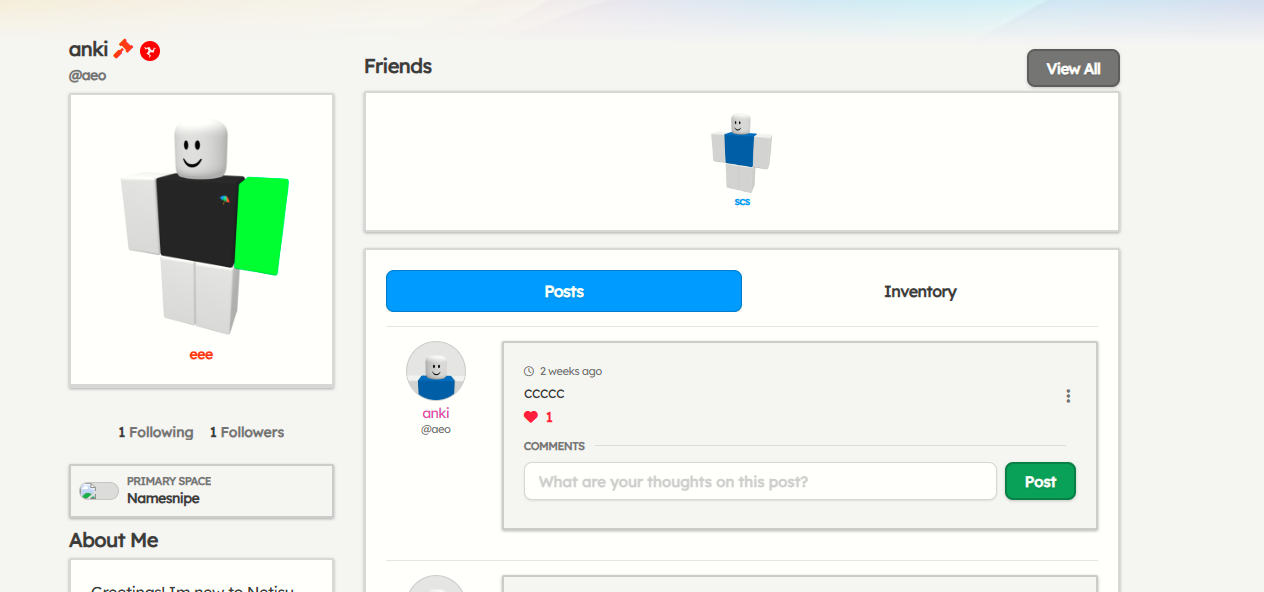Screen dimensions: 1264x592
Task: Like the post using the heart icon
Action: [531, 417]
